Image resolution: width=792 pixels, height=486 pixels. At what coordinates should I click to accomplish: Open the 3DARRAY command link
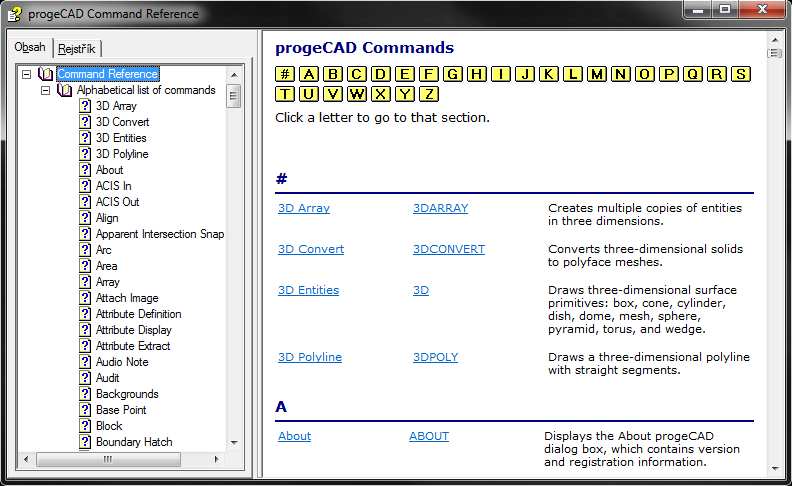(440, 208)
